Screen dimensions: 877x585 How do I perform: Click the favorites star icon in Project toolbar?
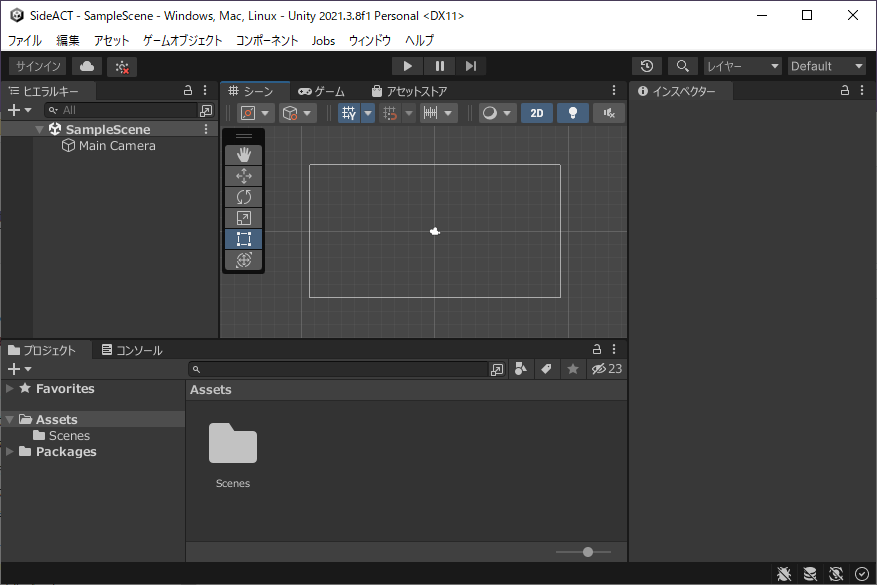(573, 369)
